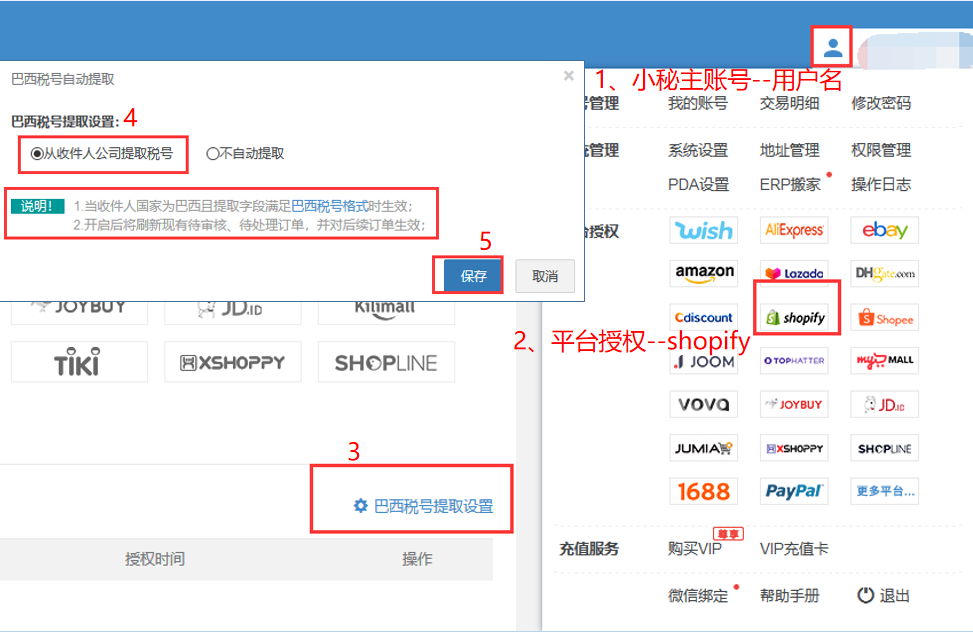Viewport: 973px width, 632px height.
Task: Click the DHgate platform logo
Action: pos(885,274)
